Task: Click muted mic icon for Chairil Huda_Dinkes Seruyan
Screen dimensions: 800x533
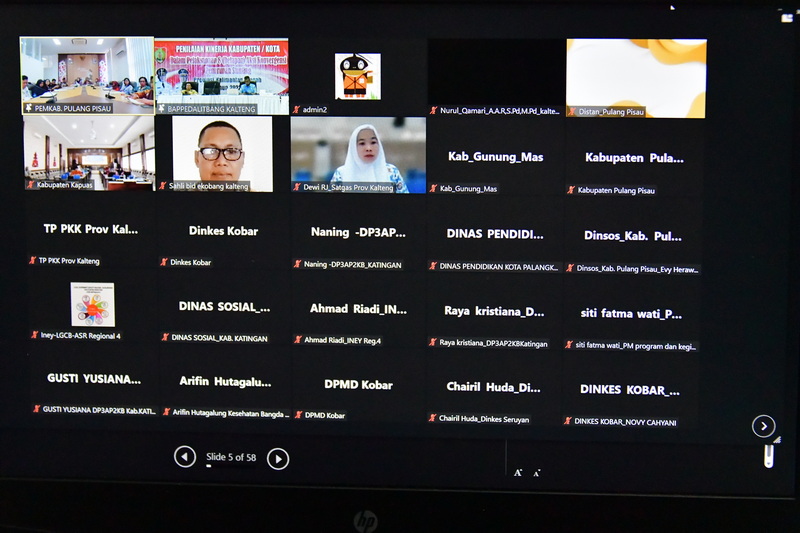Action: [x=433, y=418]
